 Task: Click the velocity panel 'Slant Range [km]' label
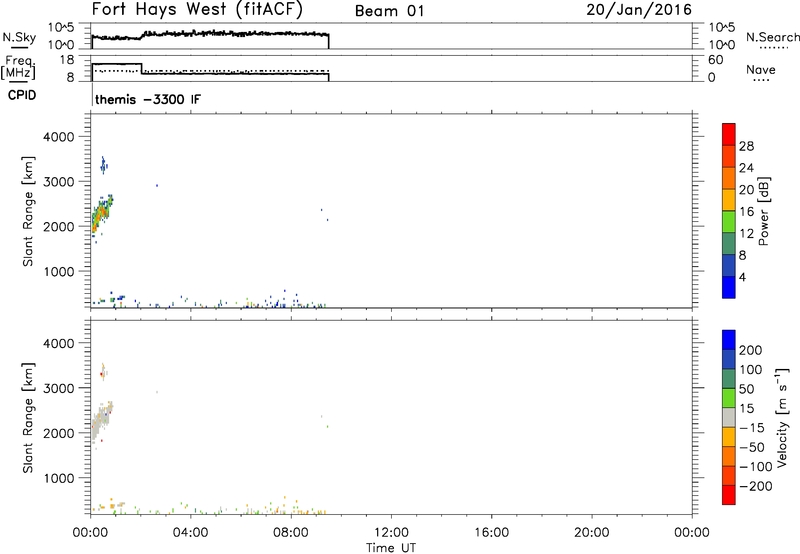point(28,418)
